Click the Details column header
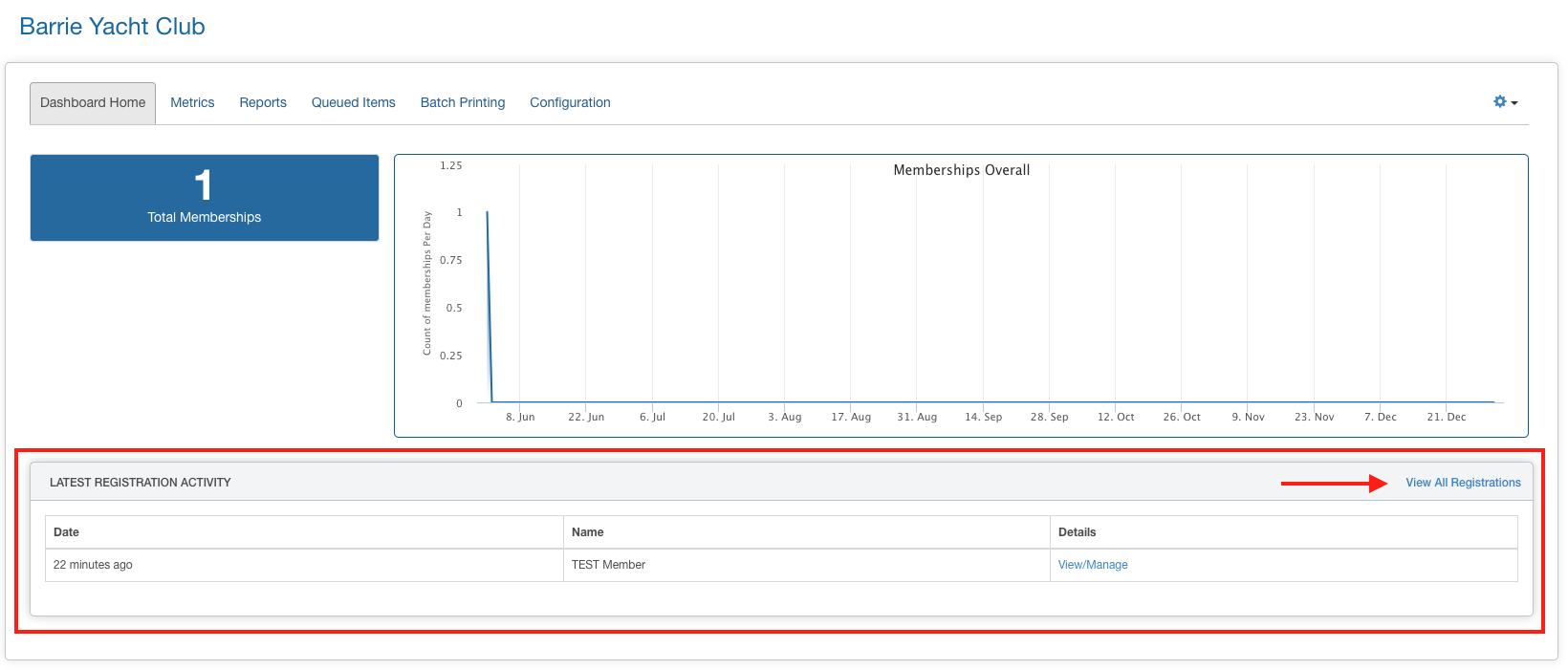Image resolution: width=1568 pixels, height=670 pixels. [1077, 532]
